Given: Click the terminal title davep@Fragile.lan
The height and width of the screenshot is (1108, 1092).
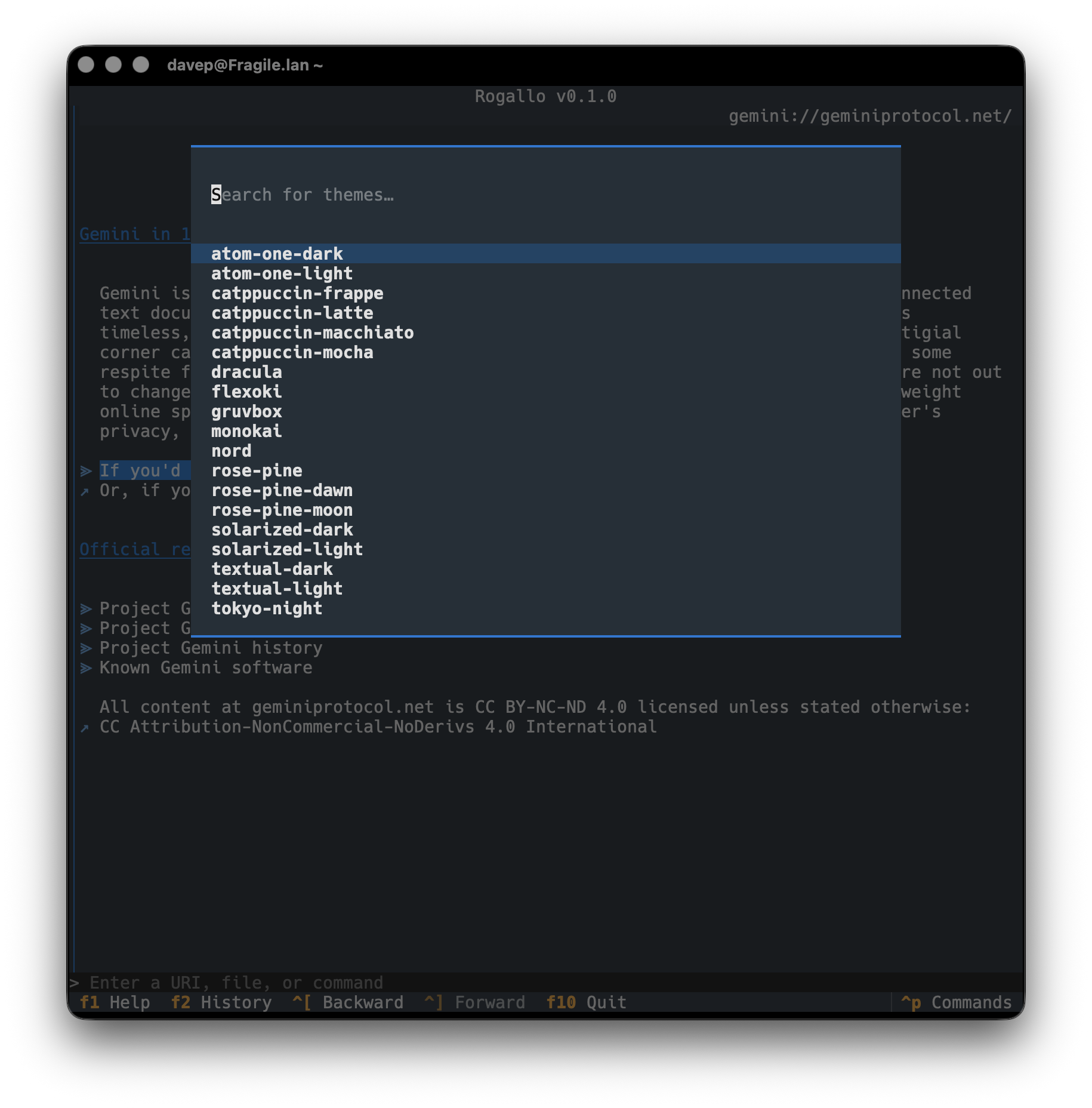Looking at the screenshot, I should [245, 65].
